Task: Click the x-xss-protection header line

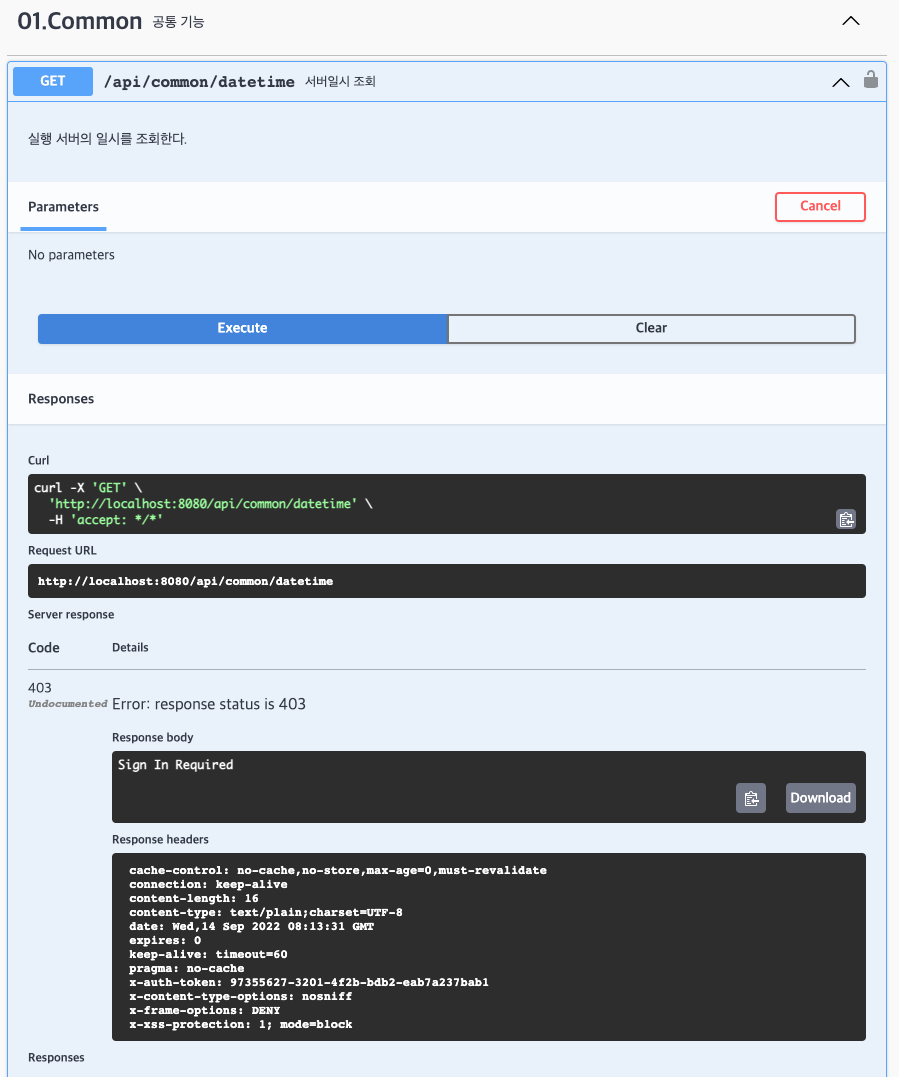Action: (x=240, y=1024)
